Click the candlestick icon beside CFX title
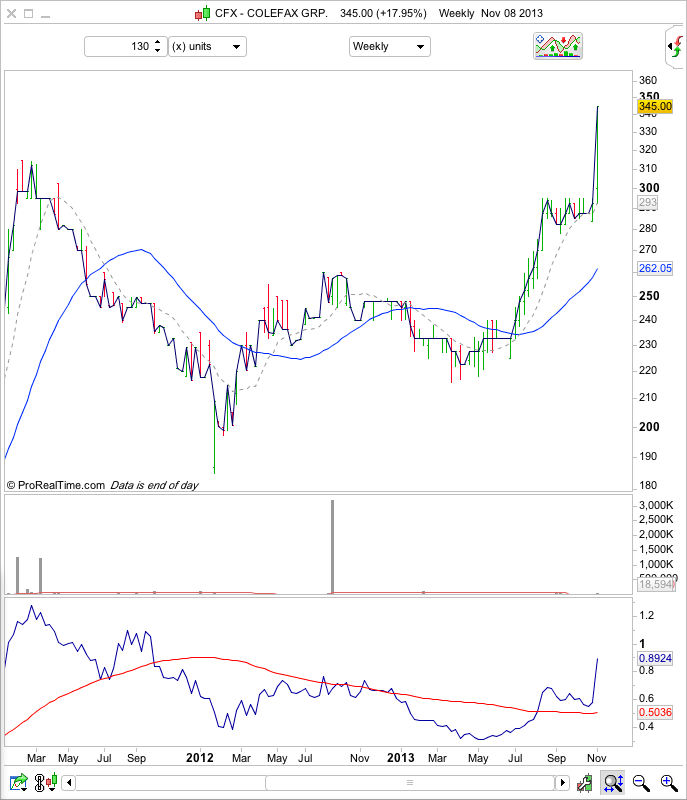The width and height of the screenshot is (687, 800). [202, 13]
